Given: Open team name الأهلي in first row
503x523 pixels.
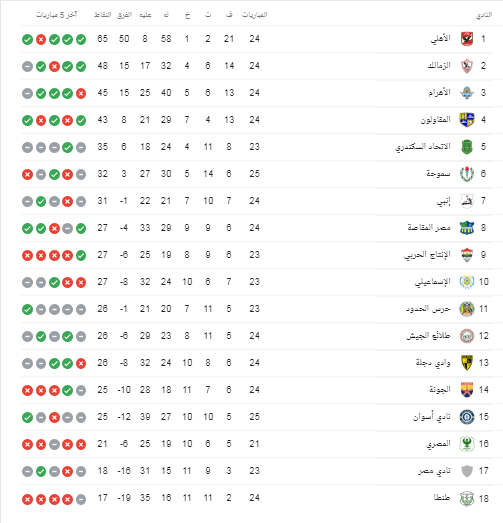Looking at the screenshot, I should [440, 39].
